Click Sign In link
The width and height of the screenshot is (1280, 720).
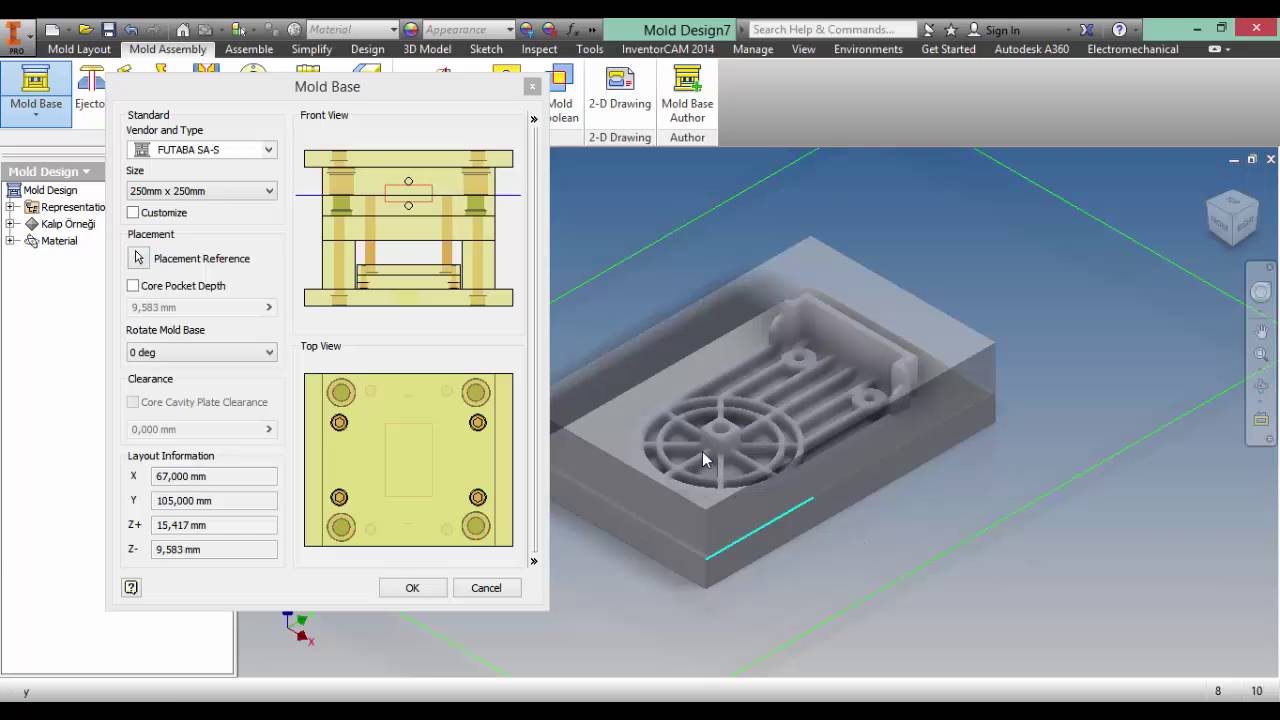click(x=1002, y=30)
